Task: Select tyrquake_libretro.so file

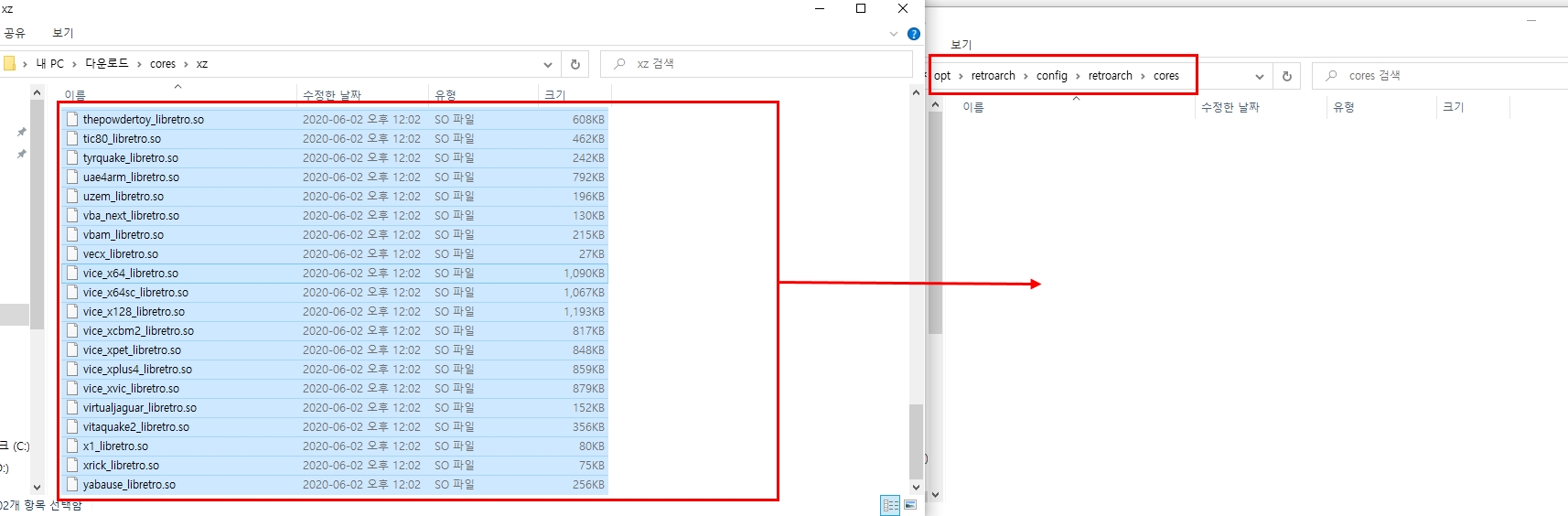Action: 335,158
